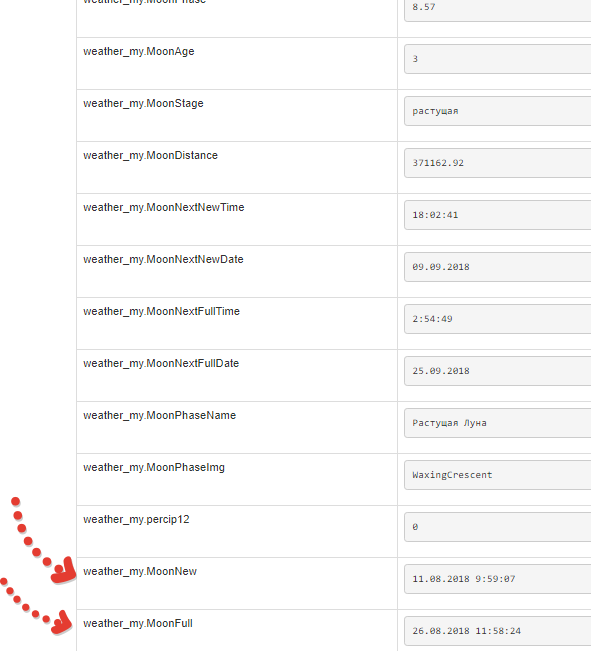Click the weather_my.MoonStage property name
The image size is (591, 651).
click(x=143, y=103)
